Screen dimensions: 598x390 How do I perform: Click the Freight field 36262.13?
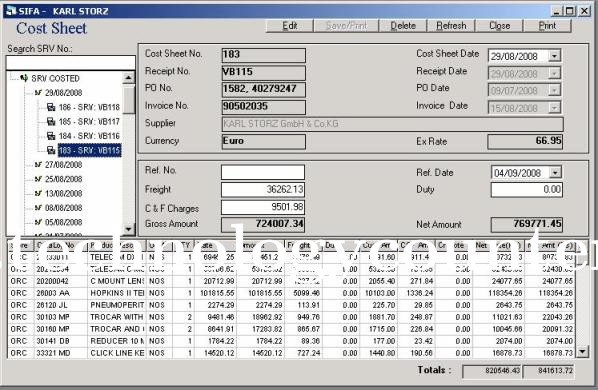263,189
